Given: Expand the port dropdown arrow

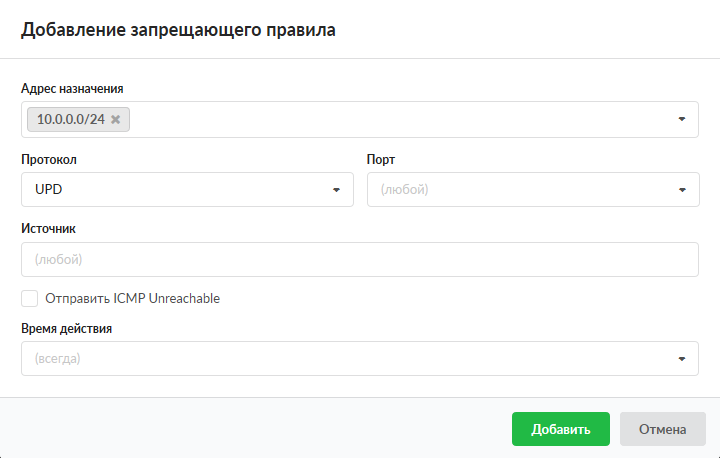Looking at the screenshot, I should pyautogui.click(x=681, y=189).
